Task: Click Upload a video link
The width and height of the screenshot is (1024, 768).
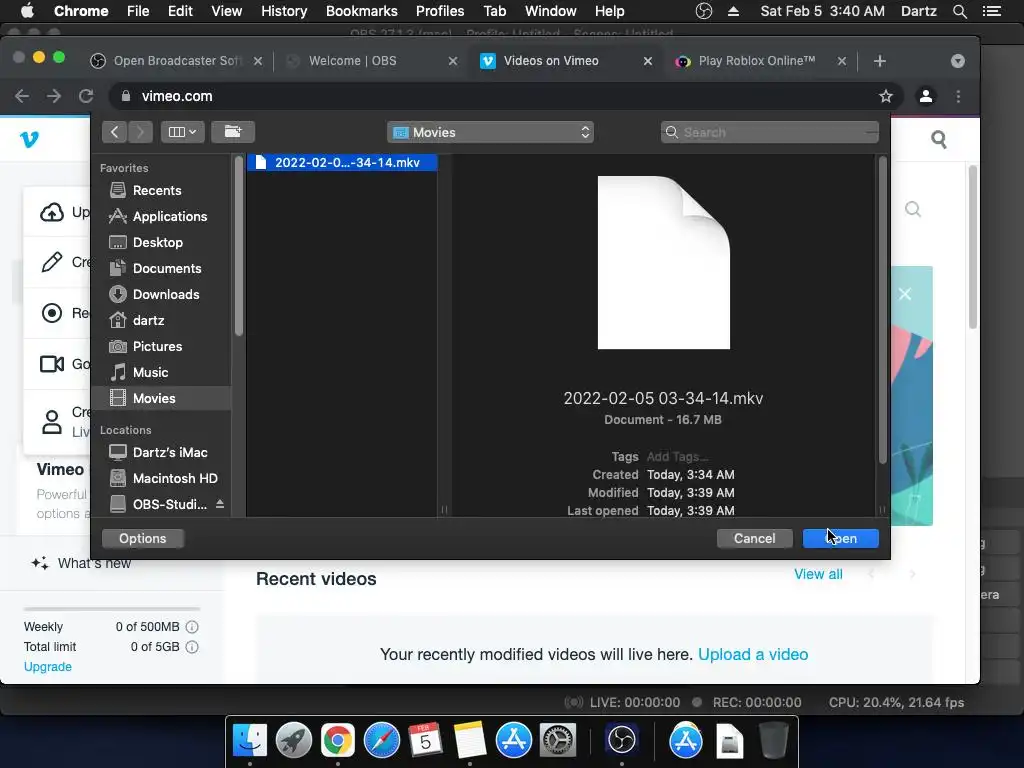Action: [753, 654]
